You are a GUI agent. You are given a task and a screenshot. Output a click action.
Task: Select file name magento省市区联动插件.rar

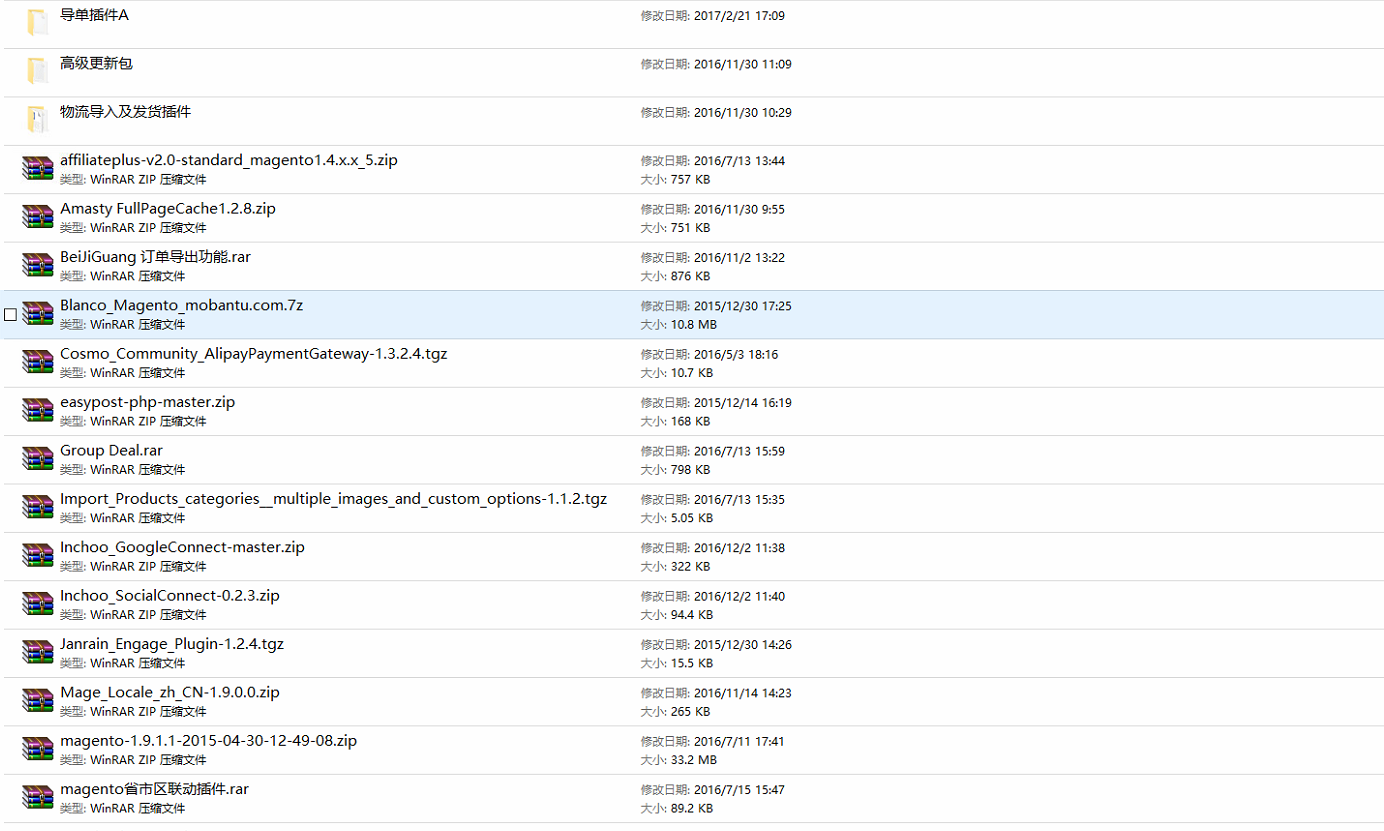(154, 789)
